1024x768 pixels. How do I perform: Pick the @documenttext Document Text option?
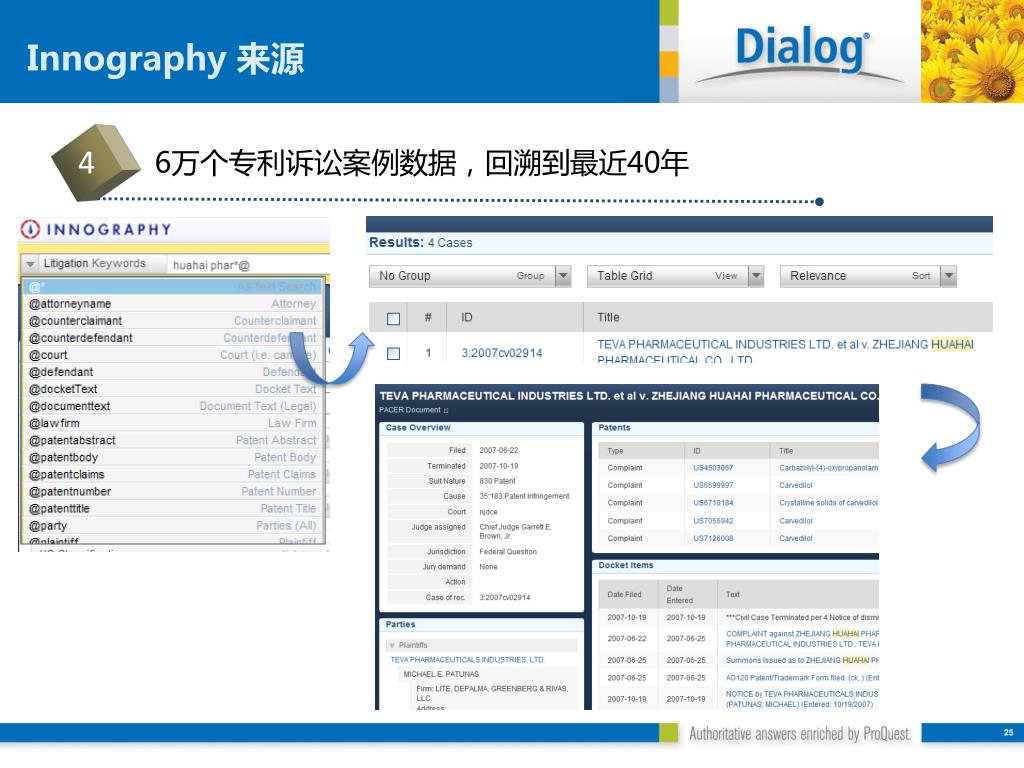(172, 406)
